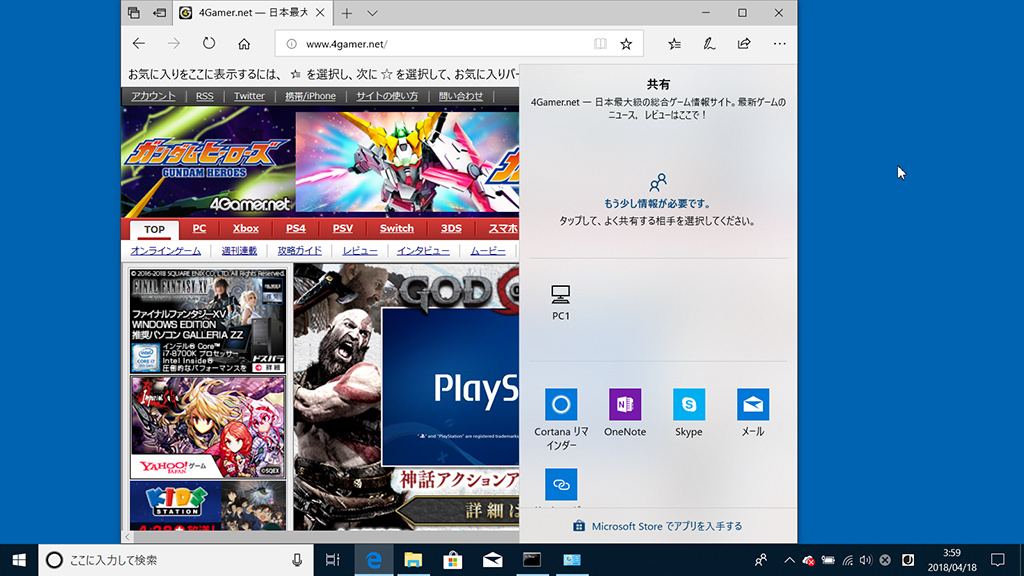Viewport: 1024px width, 576px height.
Task: Open the Windows taskbar People icon
Action: coord(761,560)
